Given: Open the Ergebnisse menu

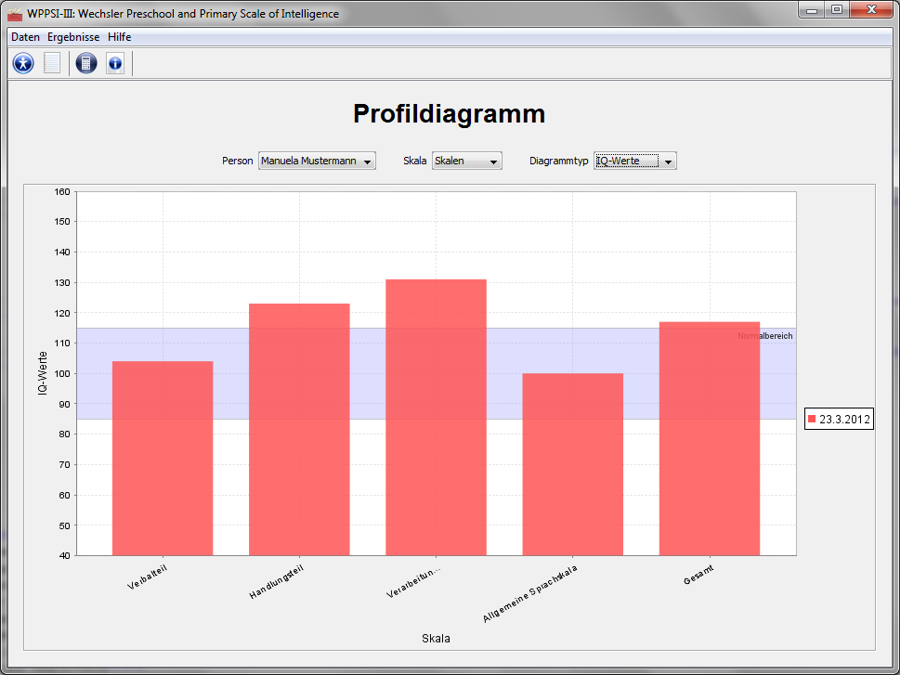Looking at the screenshot, I should coord(73,37).
